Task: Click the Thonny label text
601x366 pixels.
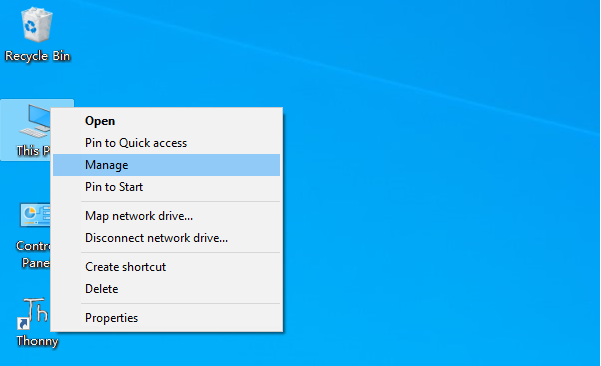Action: coord(37,341)
